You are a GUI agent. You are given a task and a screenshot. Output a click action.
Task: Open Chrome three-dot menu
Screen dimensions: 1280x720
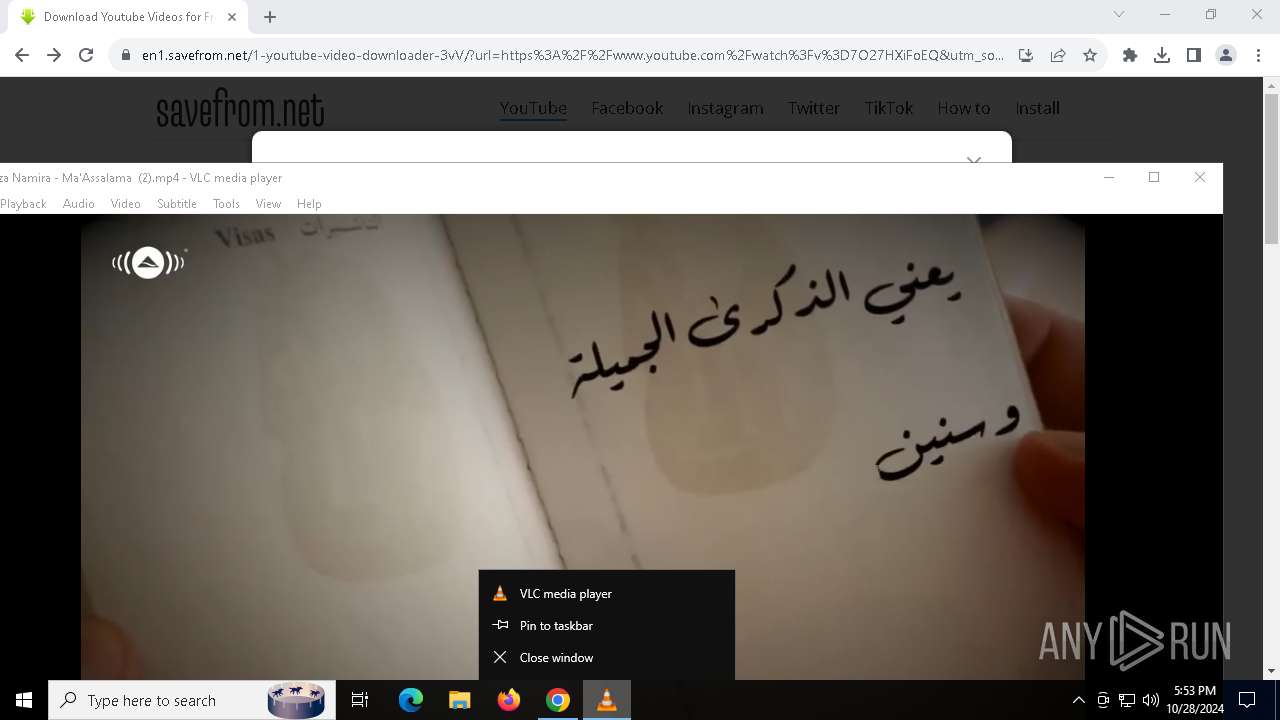1258,56
